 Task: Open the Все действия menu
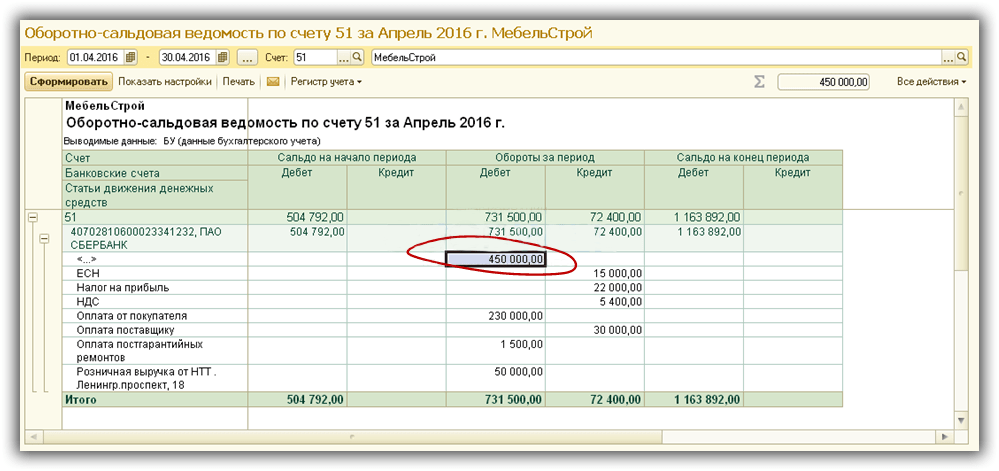click(931, 82)
